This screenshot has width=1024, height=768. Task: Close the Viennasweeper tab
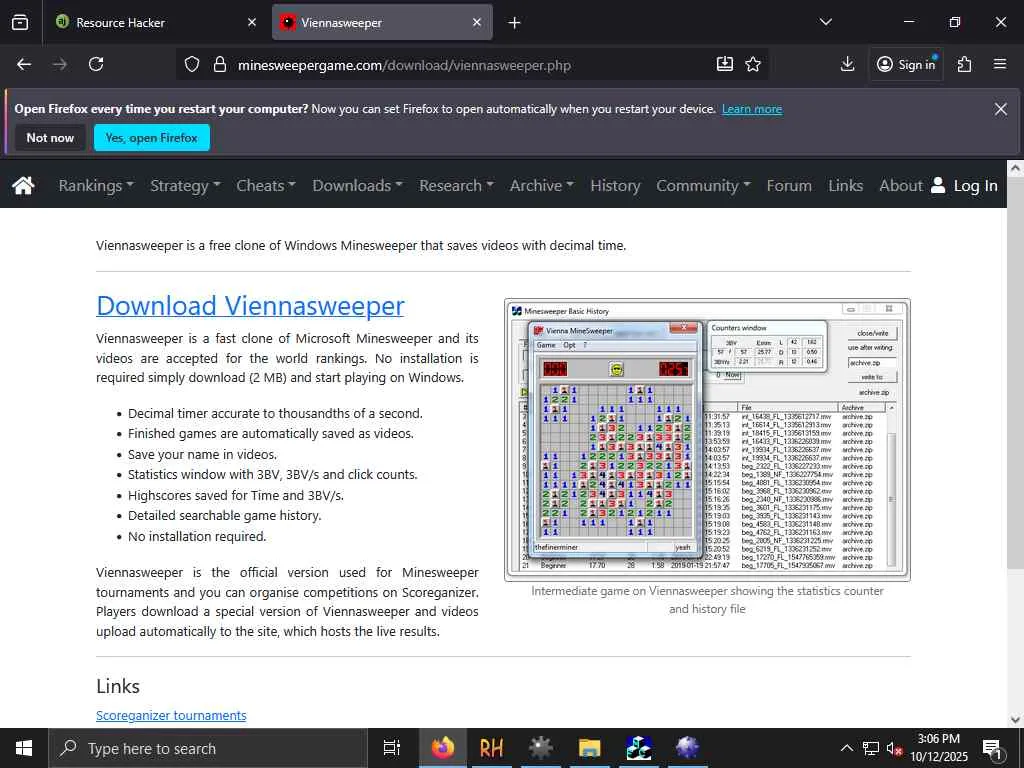click(477, 23)
